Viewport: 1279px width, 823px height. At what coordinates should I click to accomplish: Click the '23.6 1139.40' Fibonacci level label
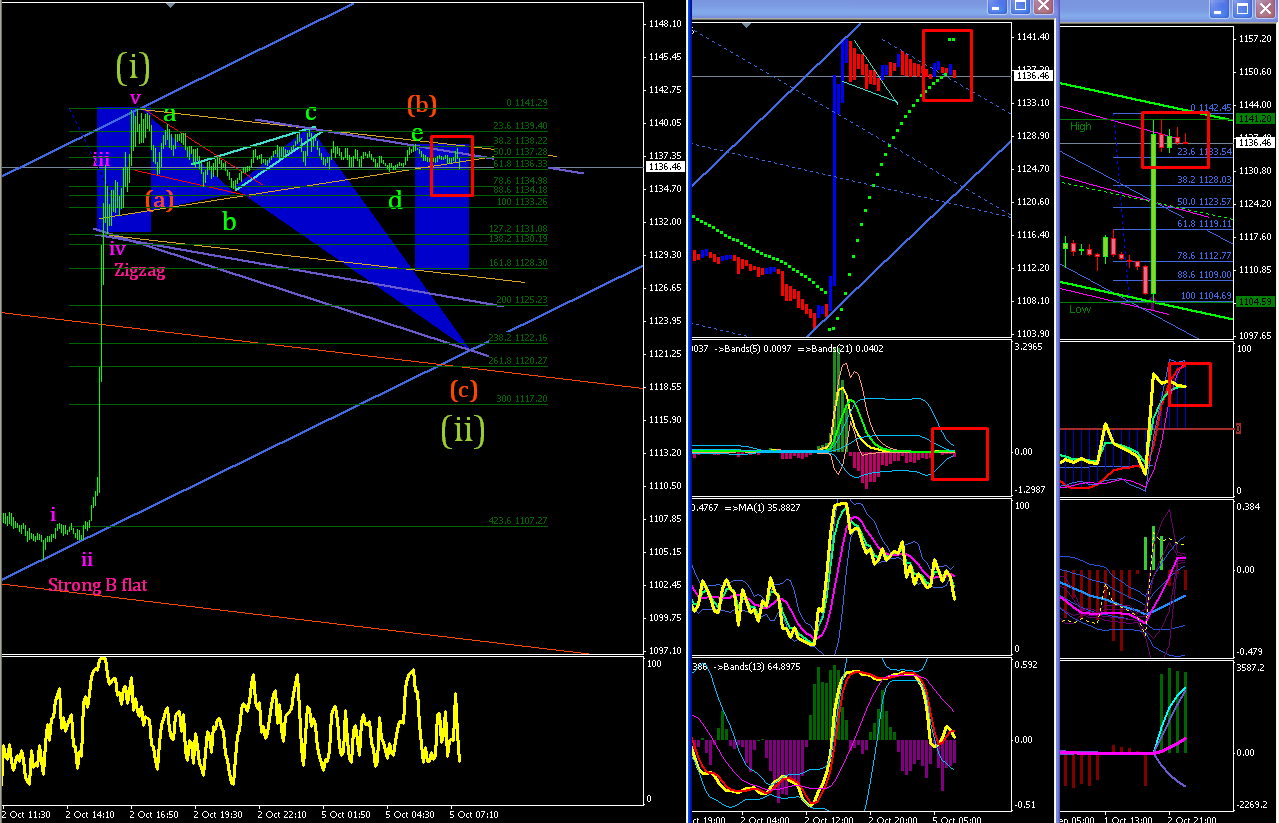pyautogui.click(x=520, y=126)
